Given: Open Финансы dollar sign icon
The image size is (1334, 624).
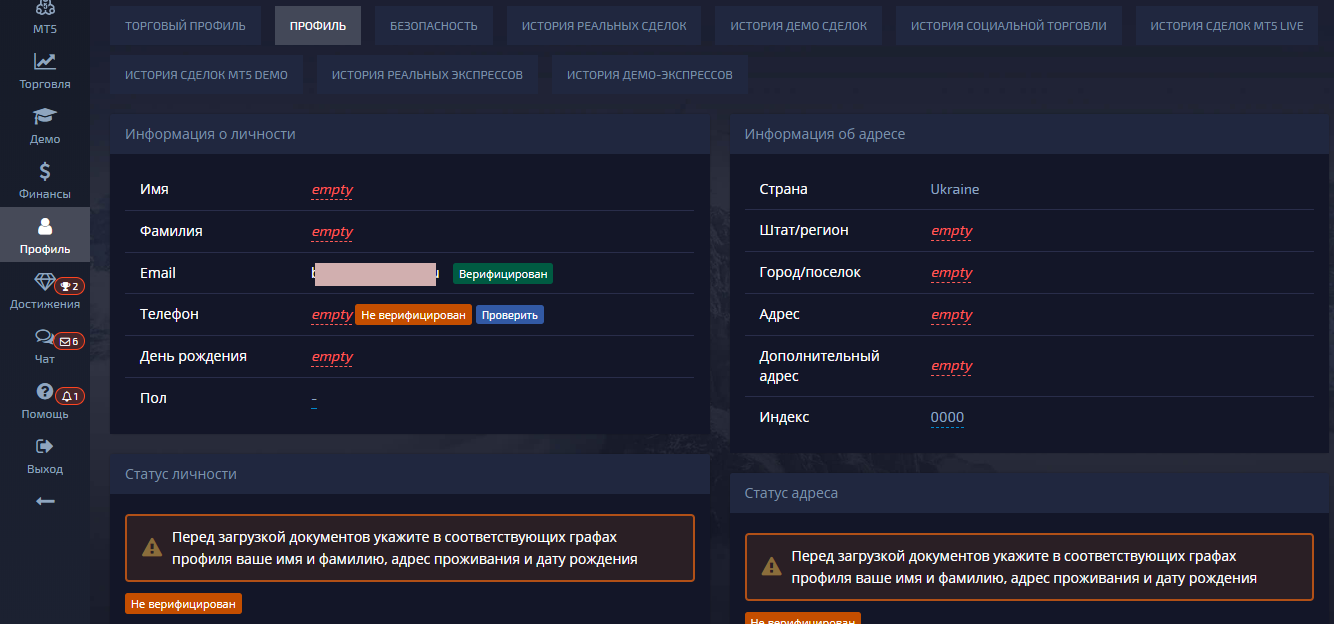Looking at the screenshot, I should (x=45, y=172).
